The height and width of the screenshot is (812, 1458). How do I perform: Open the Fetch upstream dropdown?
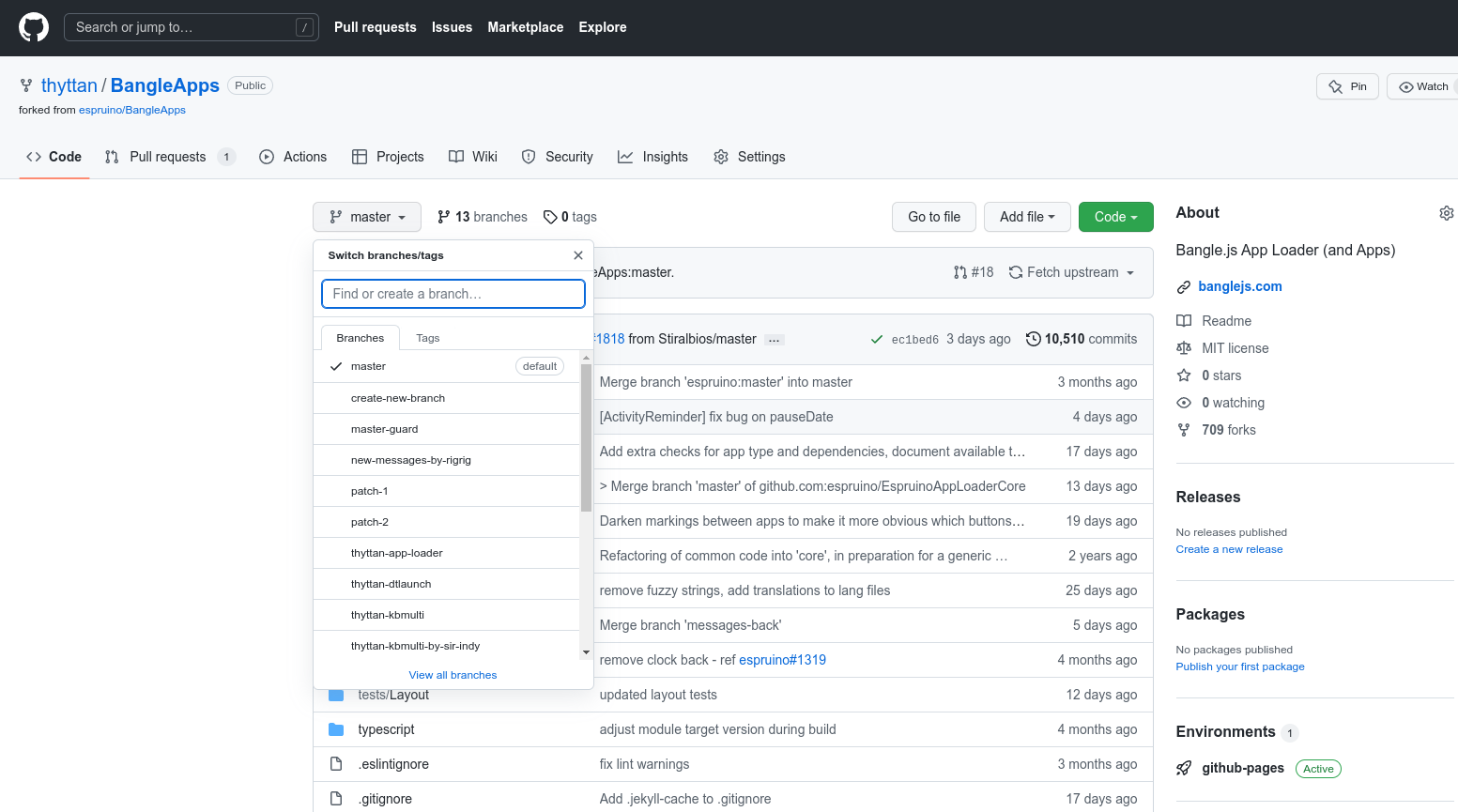pos(1071,272)
